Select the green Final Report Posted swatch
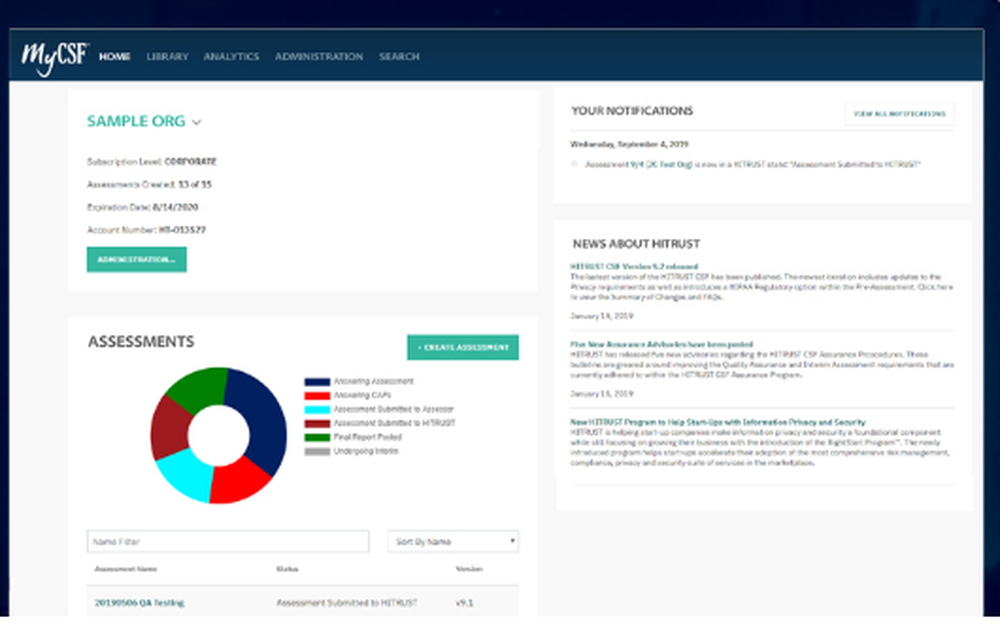The image size is (1000, 639). [x=317, y=437]
